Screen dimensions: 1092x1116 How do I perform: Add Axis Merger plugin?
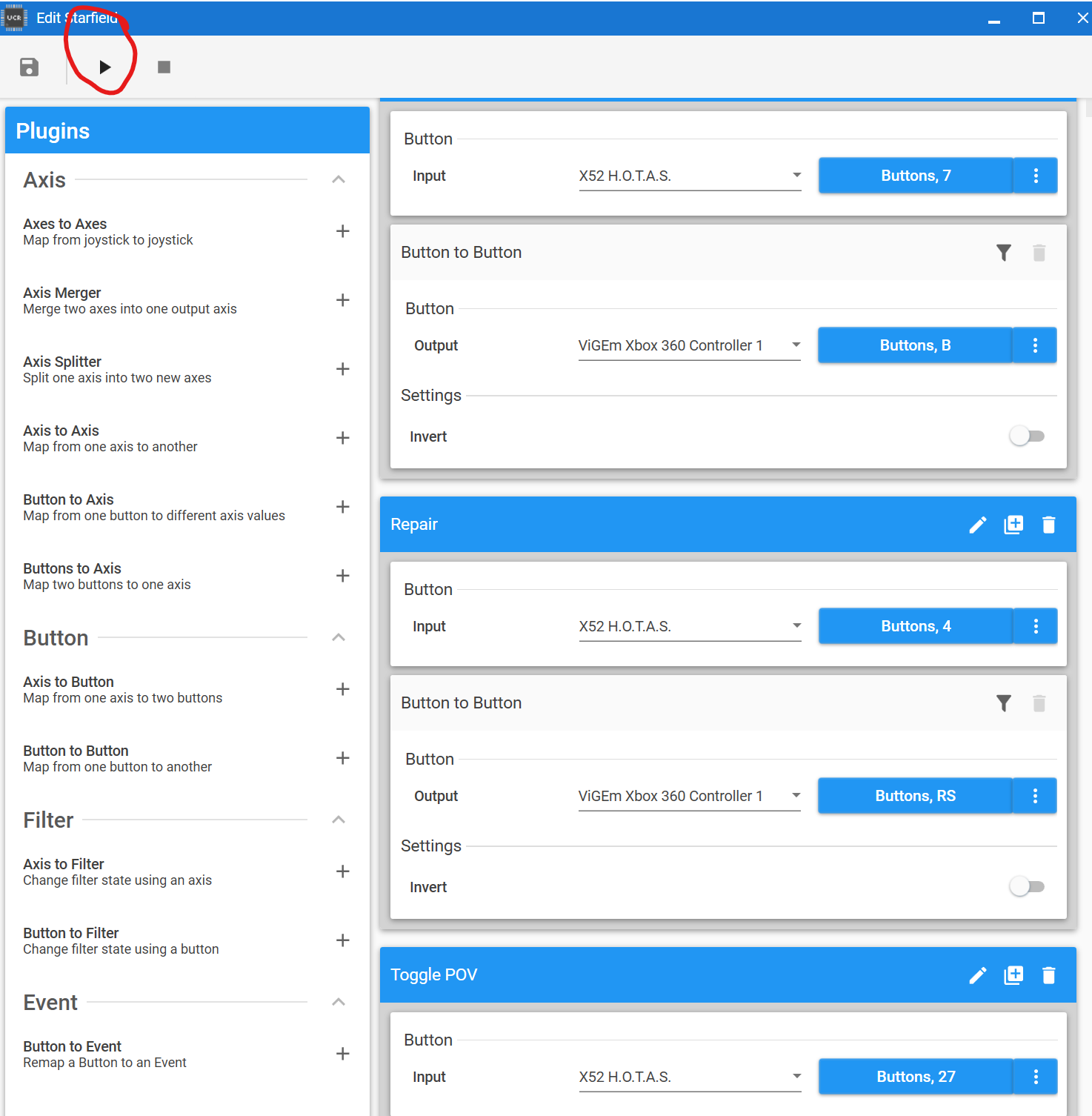(x=342, y=300)
